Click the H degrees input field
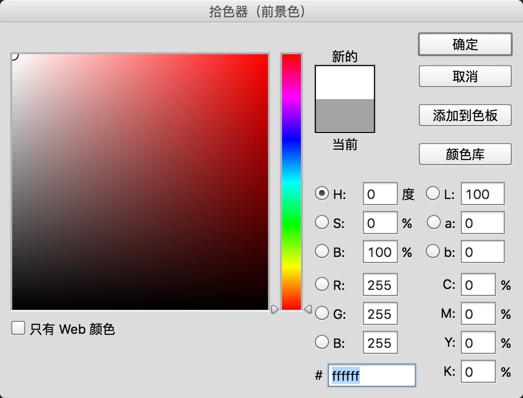This screenshot has width=523, height=398. pyautogui.click(x=380, y=193)
